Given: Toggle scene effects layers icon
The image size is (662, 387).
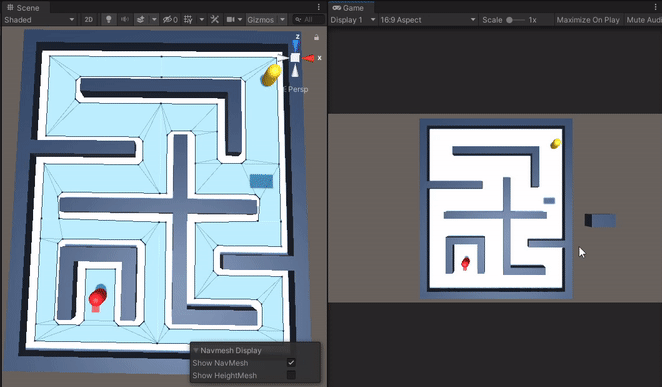Looking at the screenshot, I should click(x=141, y=20).
